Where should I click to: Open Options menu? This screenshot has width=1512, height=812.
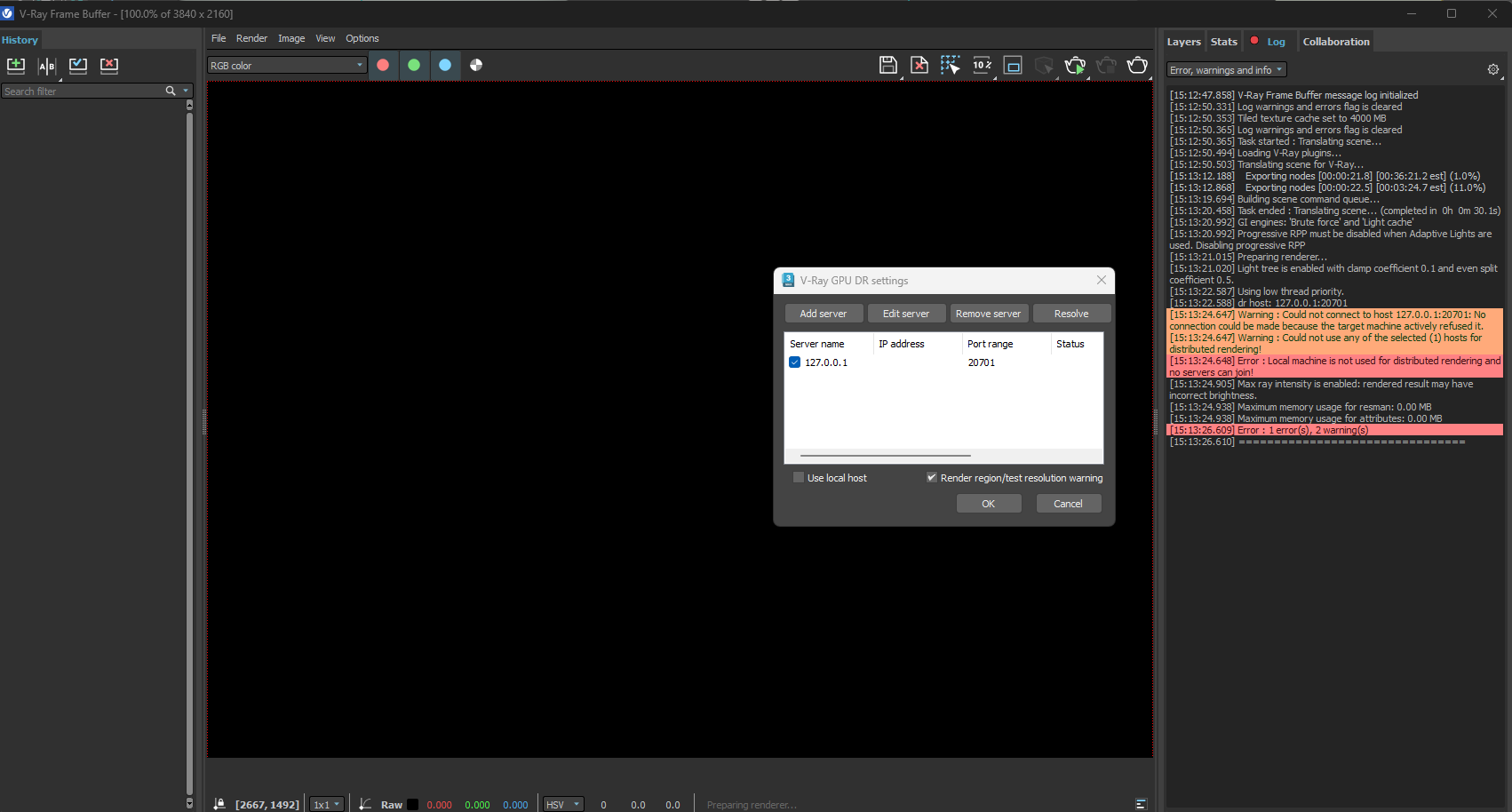362,38
